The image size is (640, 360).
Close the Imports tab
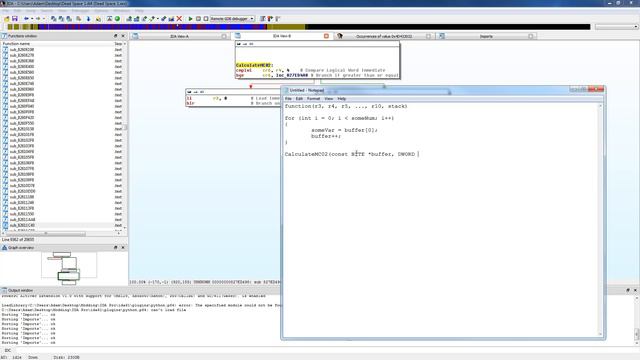(x=531, y=36)
